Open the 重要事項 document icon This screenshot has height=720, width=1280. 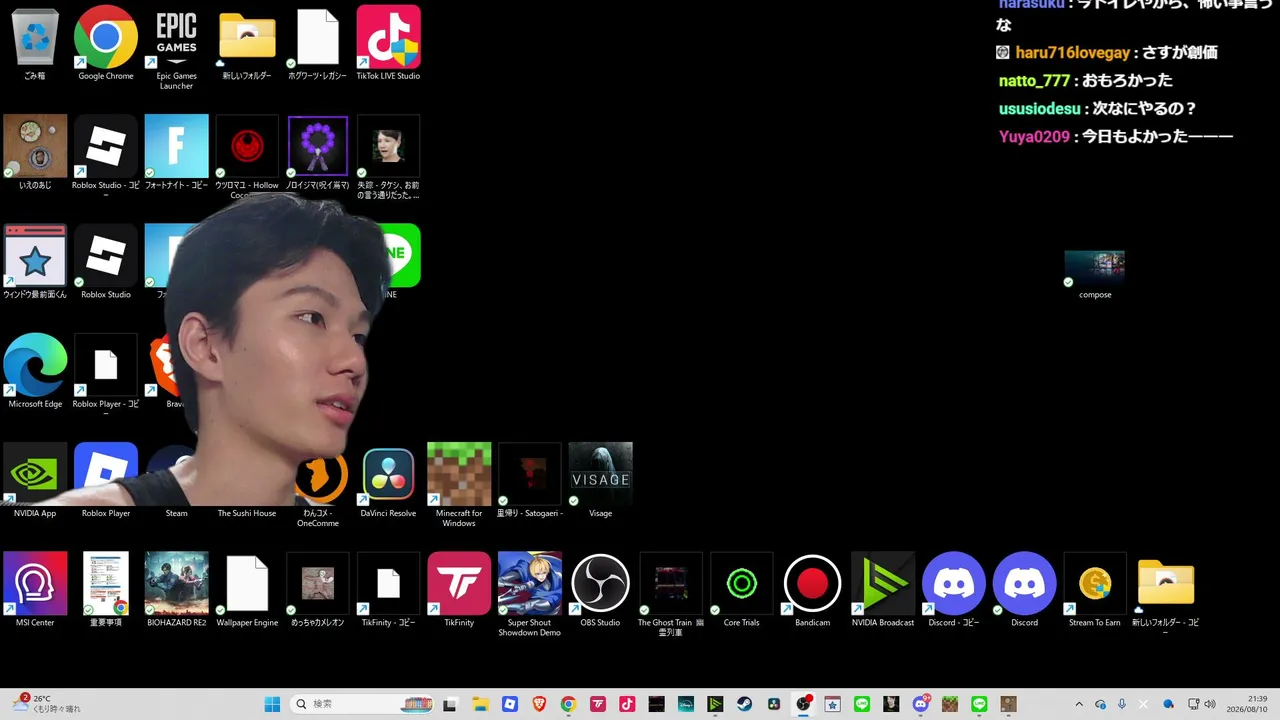coord(106,590)
